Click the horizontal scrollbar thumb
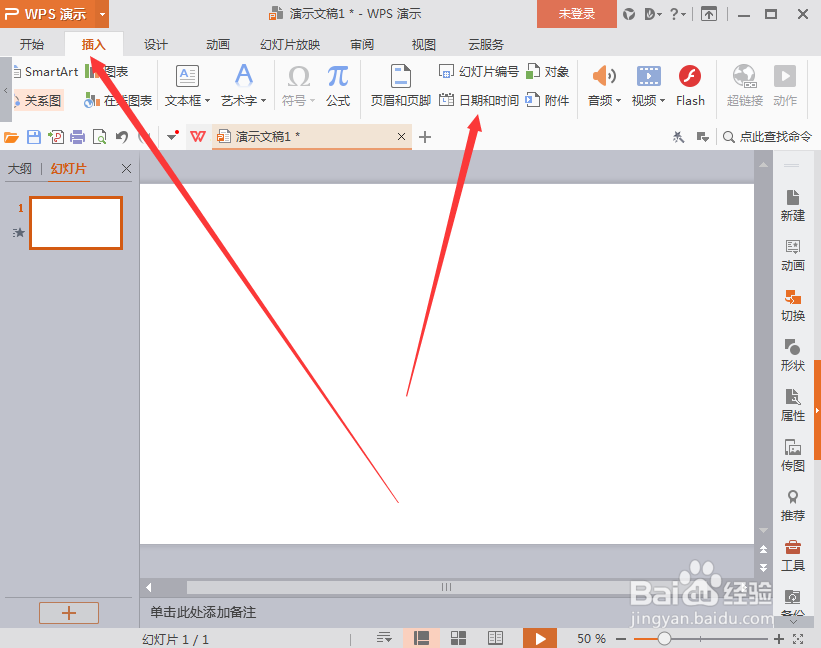This screenshot has width=821, height=648. coord(446,587)
